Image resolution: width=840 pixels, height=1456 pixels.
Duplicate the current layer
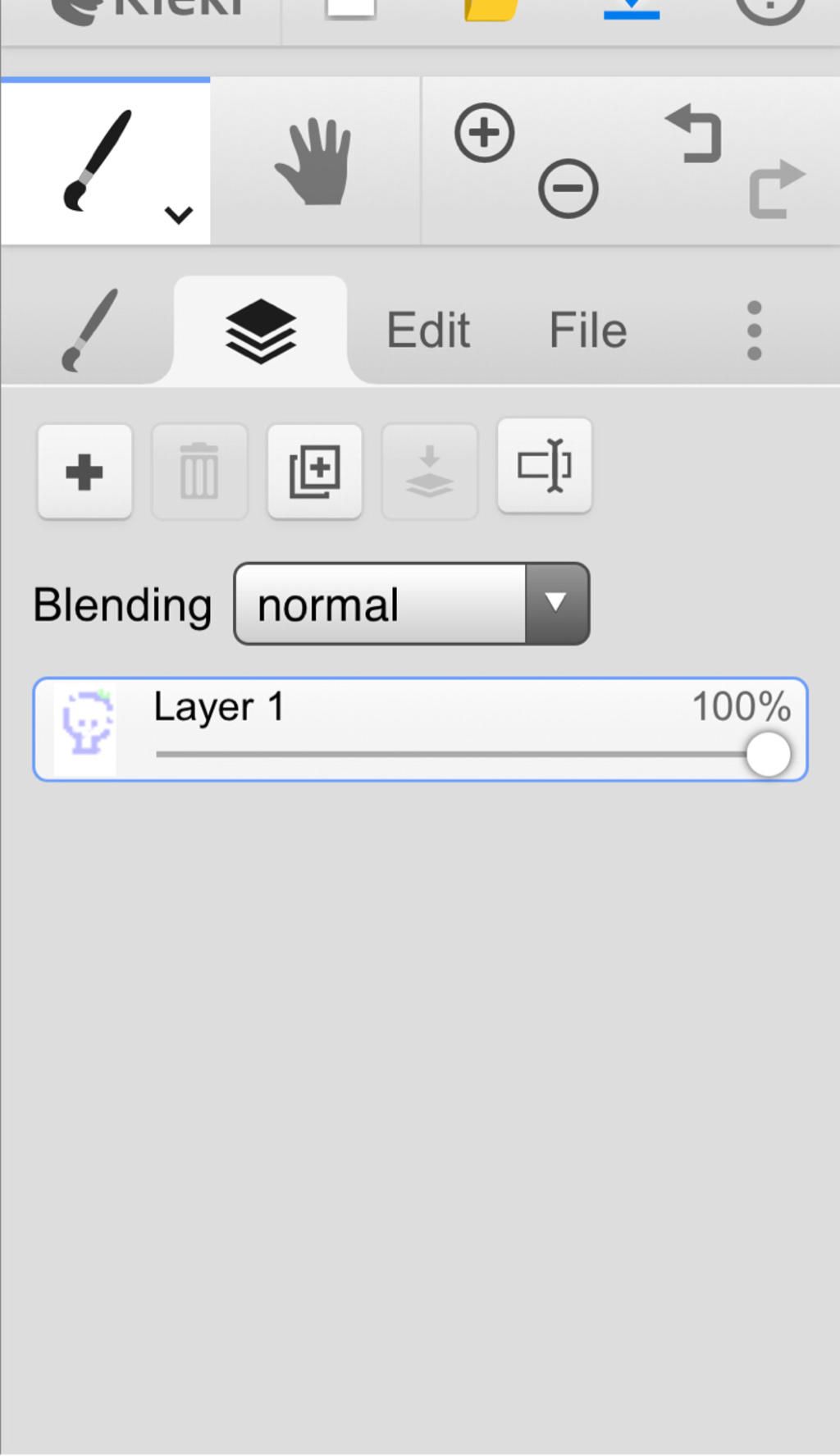pyautogui.click(x=314, y=472)
